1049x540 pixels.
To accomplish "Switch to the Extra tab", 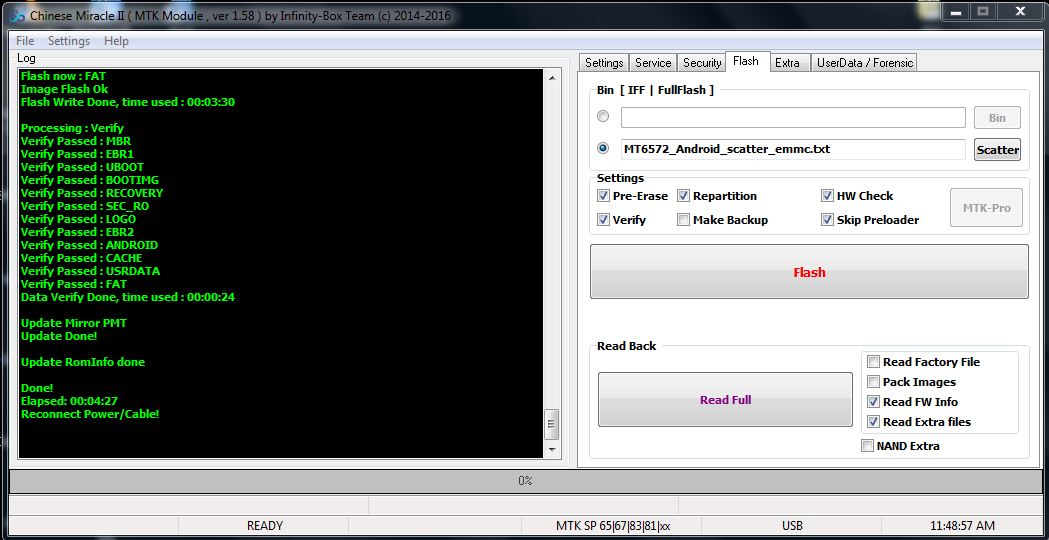I will (787, 62).
